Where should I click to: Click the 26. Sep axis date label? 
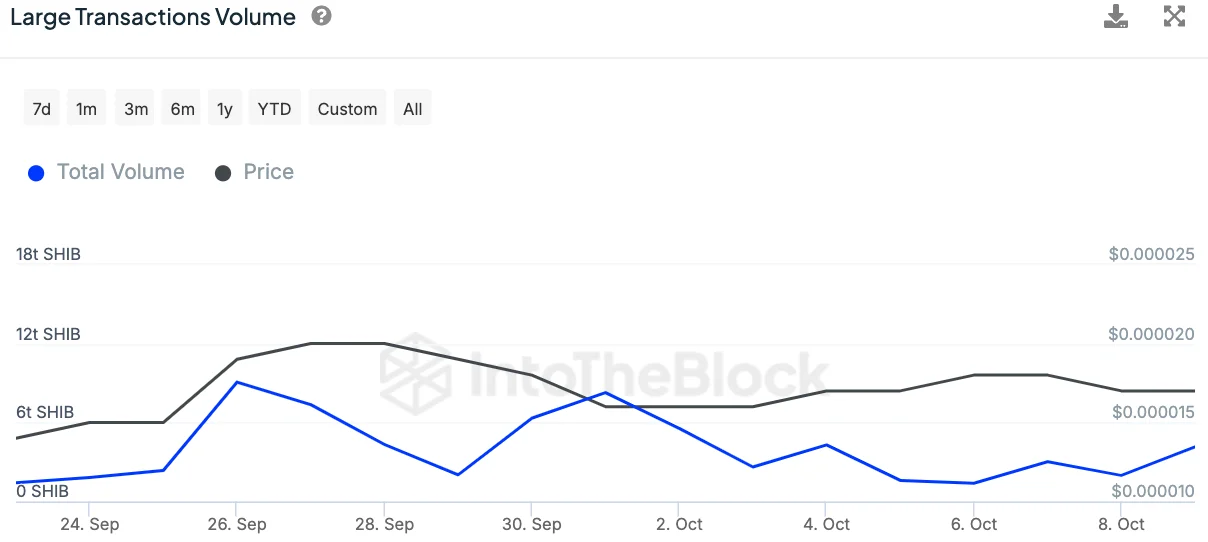tap(236, 524)
